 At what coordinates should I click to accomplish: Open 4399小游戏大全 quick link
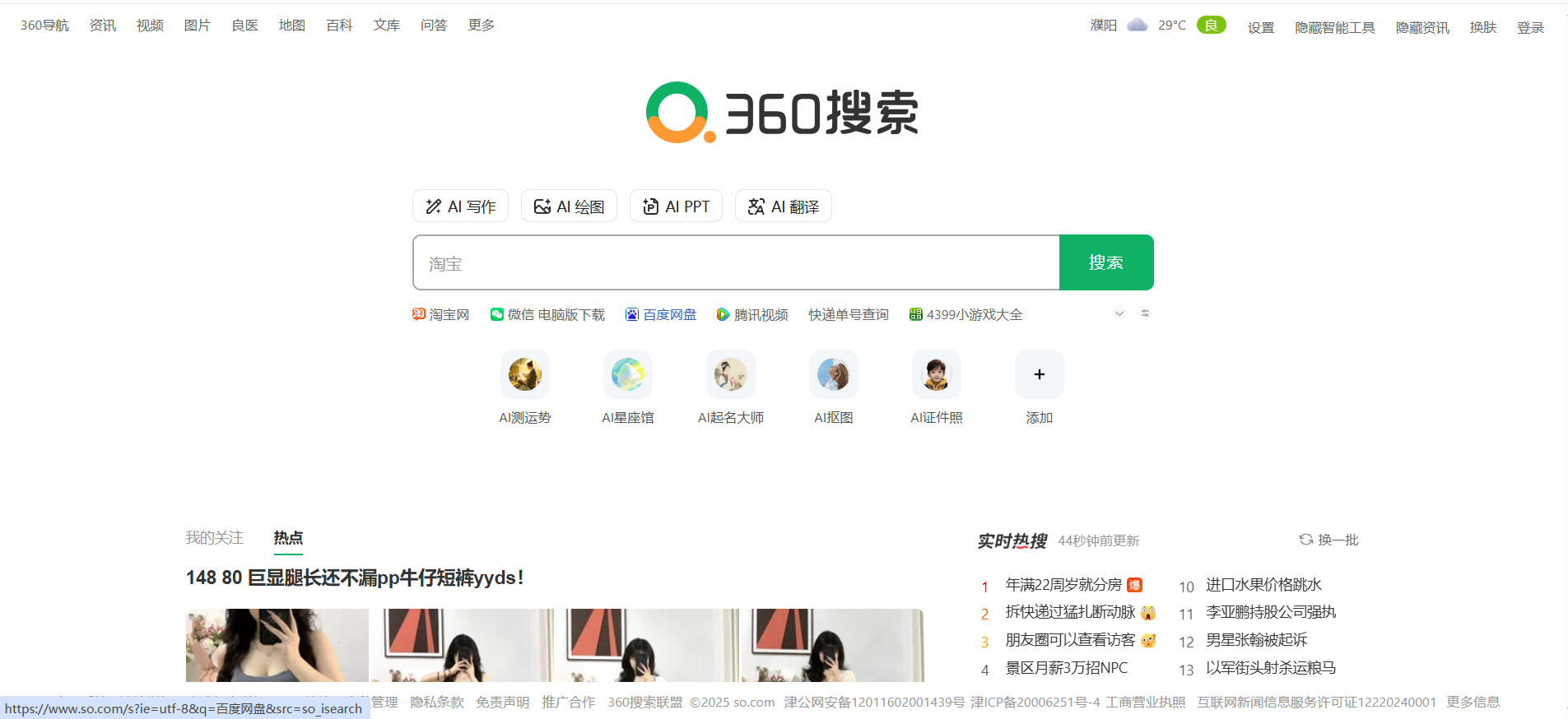coord(966,314)
